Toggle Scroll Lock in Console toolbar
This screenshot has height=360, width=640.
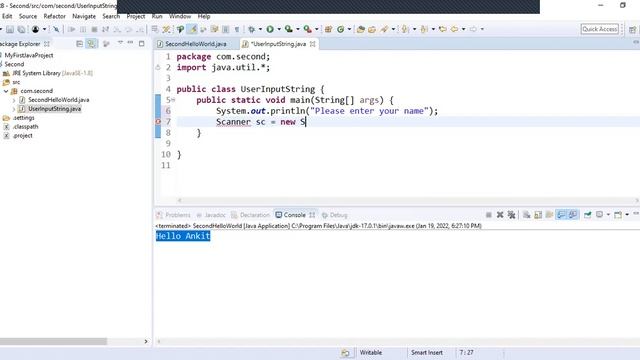pos(538,215)
